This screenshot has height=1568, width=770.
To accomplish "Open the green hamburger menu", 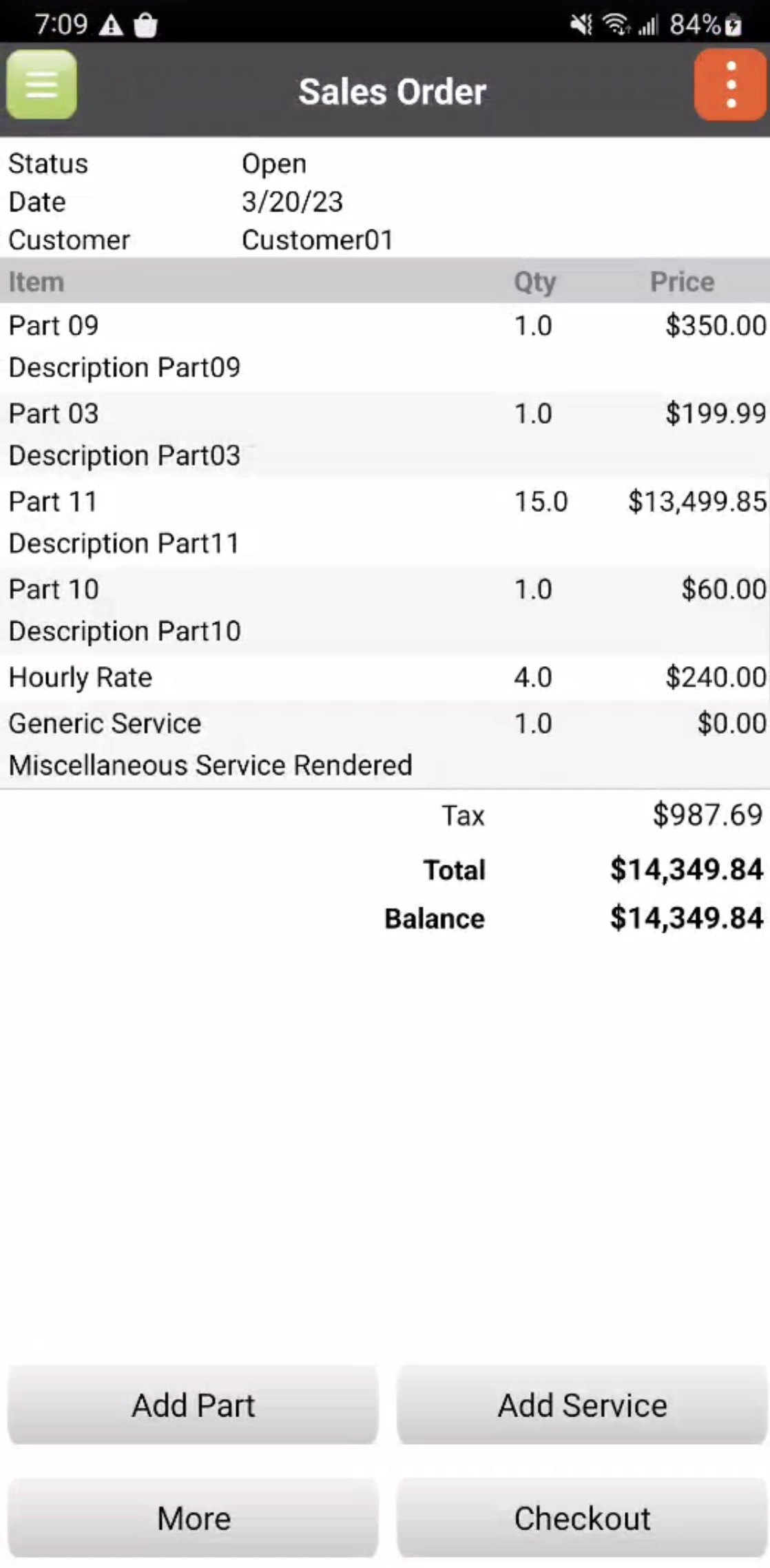I will [x=41, y=85].
